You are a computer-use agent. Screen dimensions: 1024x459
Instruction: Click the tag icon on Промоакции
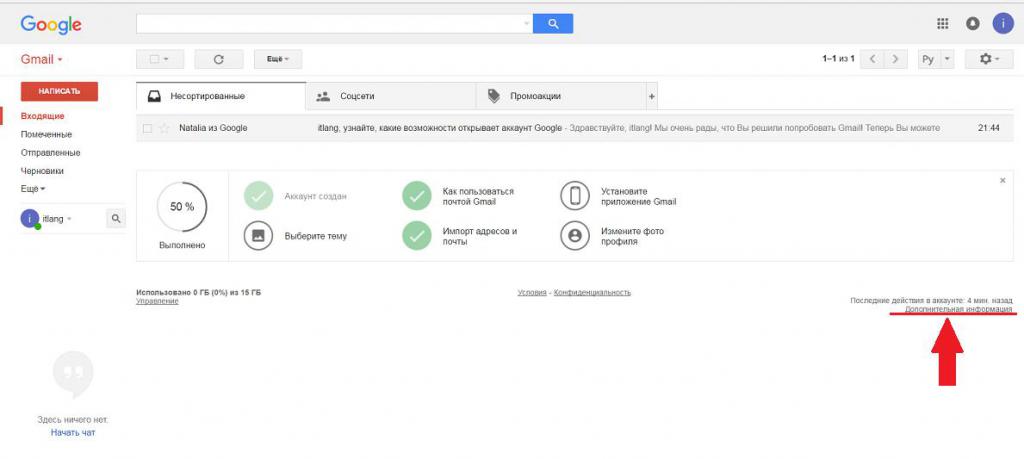coord(494,96)
